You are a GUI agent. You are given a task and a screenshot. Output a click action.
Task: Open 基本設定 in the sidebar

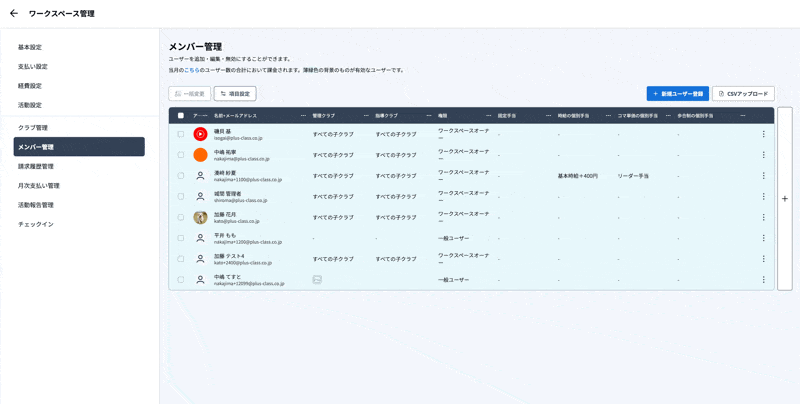(x=30, y=47)
